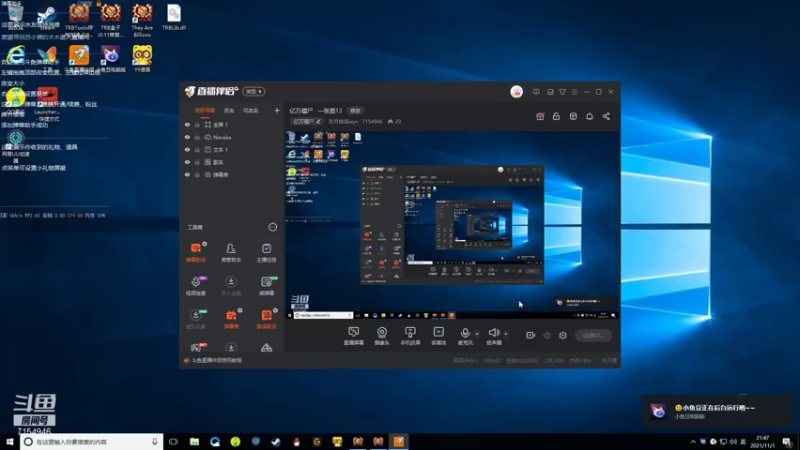Select the 全屏 1 source row
800x450 pixels.
coord(232,124)
